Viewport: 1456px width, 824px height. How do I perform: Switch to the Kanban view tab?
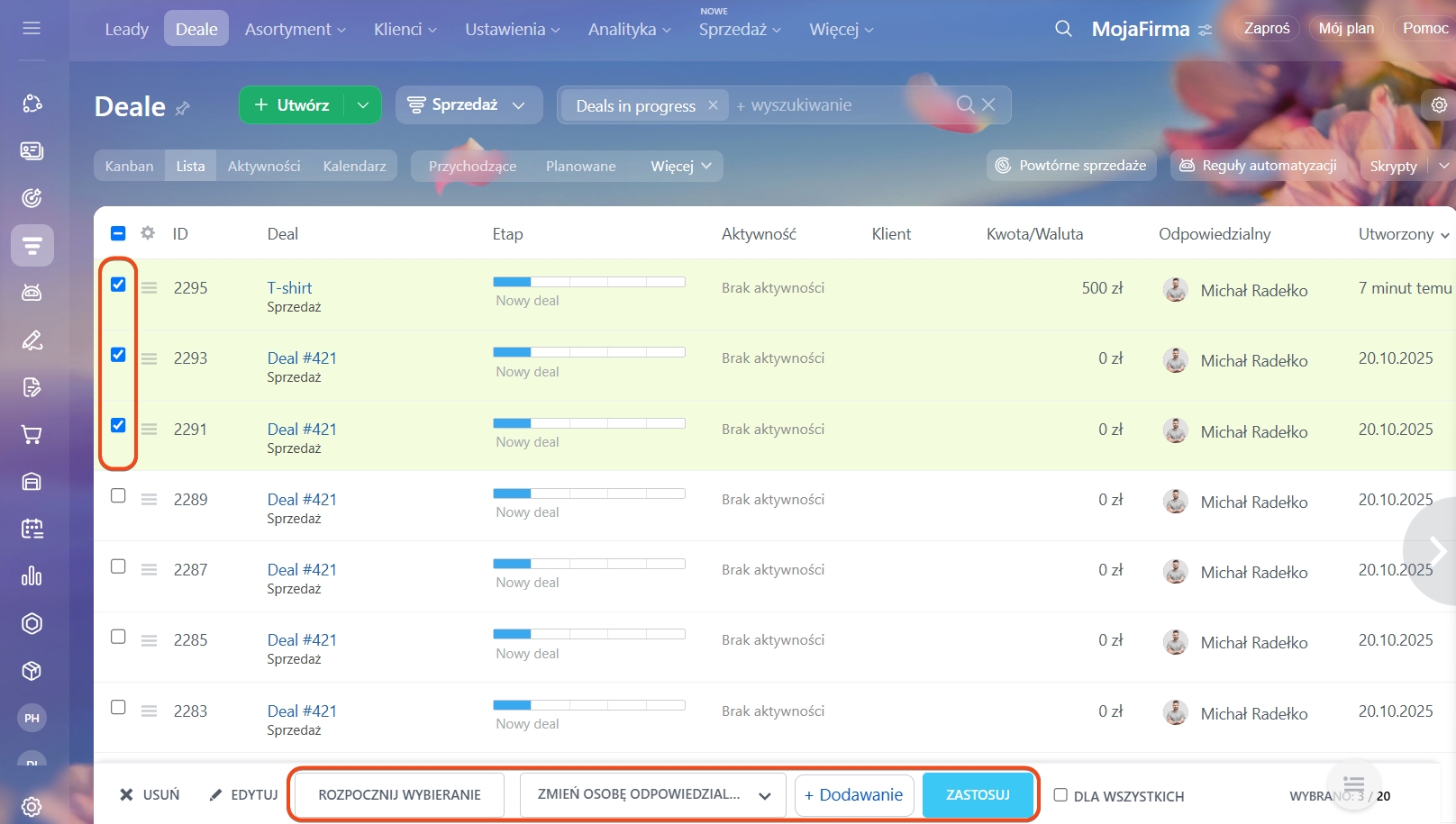click(x=129, y=166)
